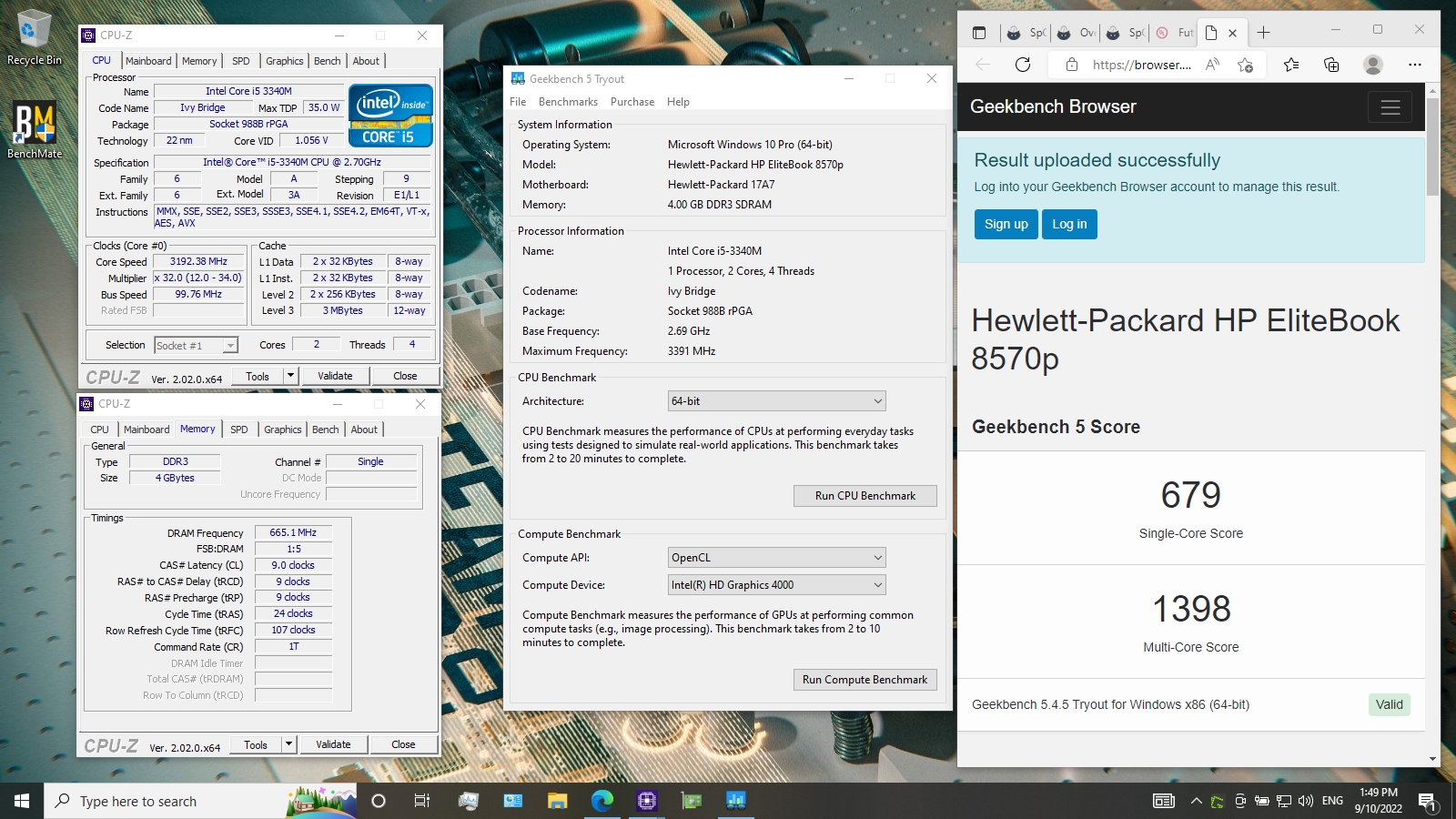Screen dimensions: 1456x819
Task: Click the volume tray icon
Action: coord(1306,801)
